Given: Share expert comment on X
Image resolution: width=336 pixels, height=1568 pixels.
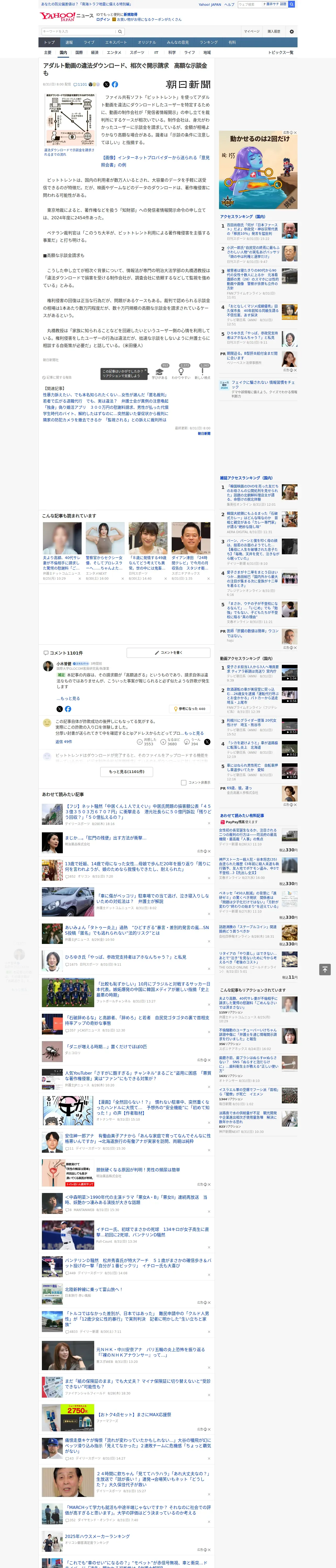Looking at the screenshot, I should (x=59, y=709).
